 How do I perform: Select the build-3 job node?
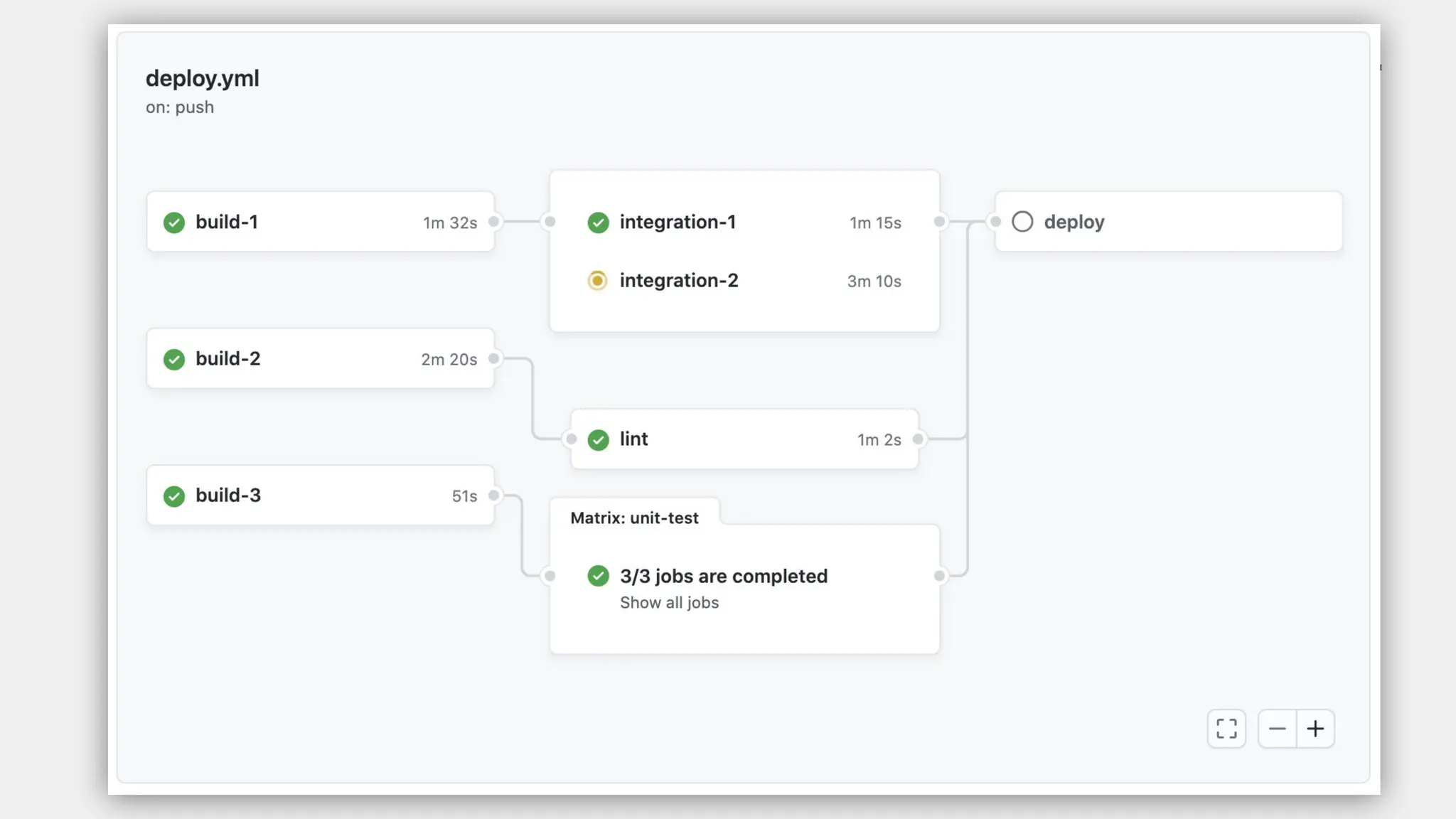(x=320, y=496)
